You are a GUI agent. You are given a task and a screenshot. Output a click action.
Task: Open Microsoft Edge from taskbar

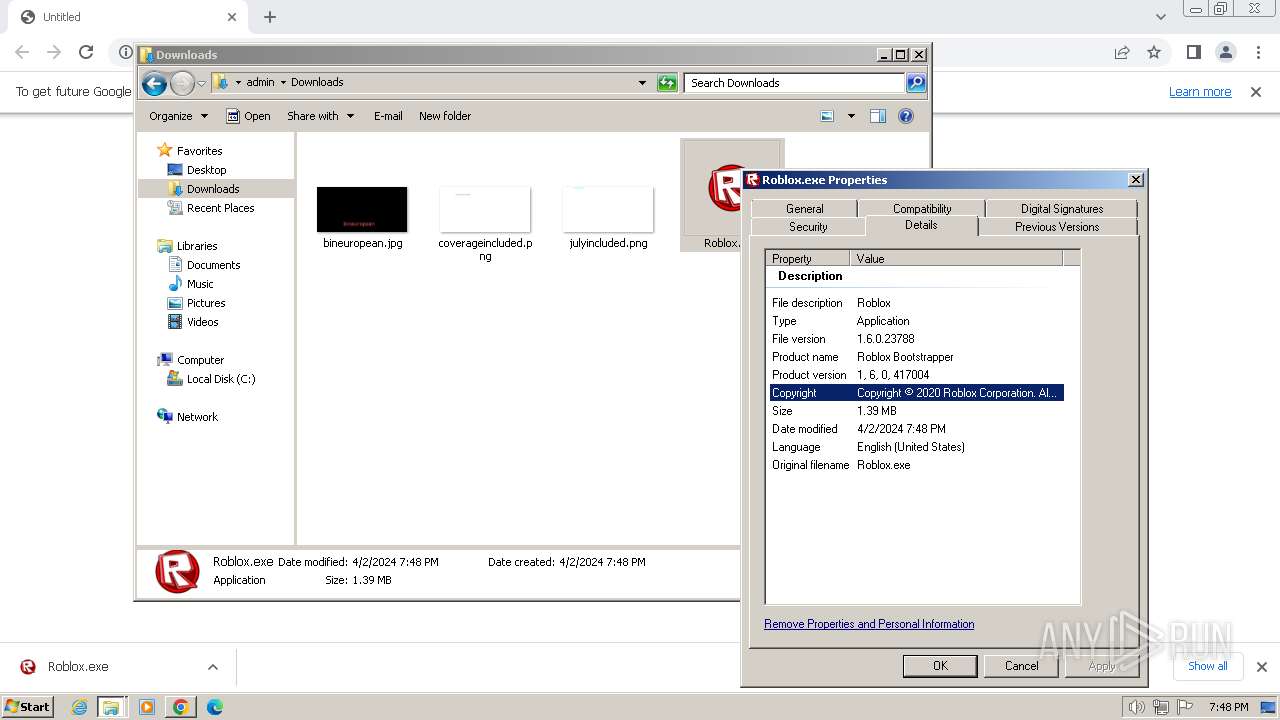tap(214, 707)
